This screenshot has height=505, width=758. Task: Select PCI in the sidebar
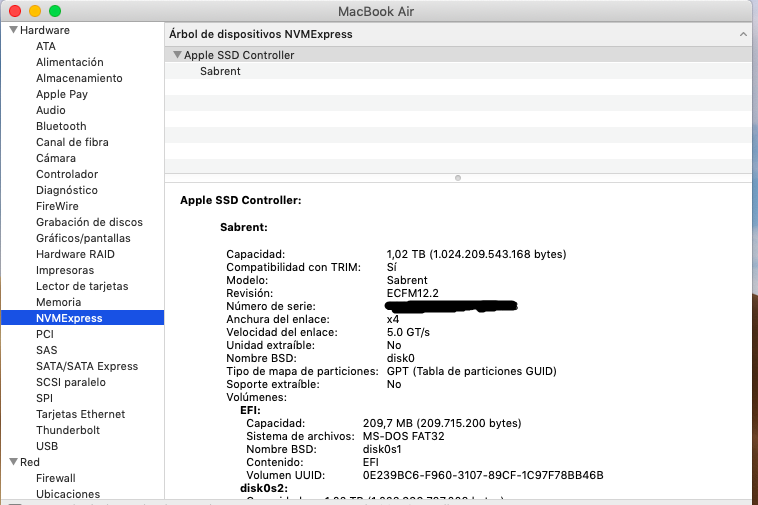tap(45, 334)
